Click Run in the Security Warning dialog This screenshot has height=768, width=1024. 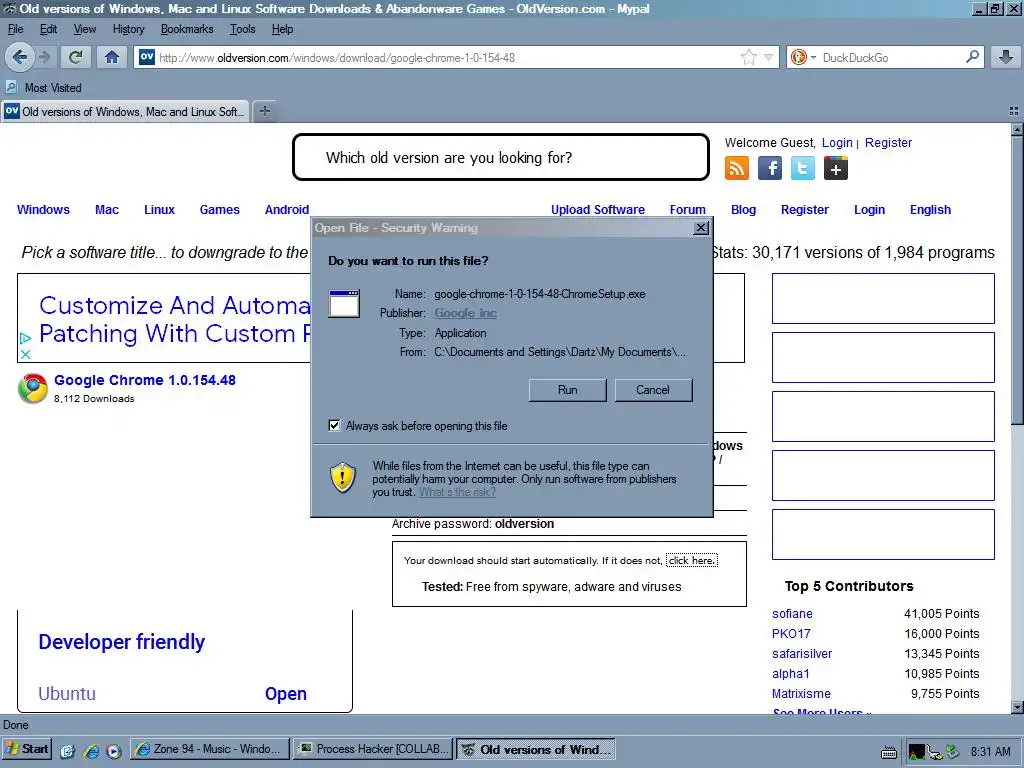coord(568,390)
